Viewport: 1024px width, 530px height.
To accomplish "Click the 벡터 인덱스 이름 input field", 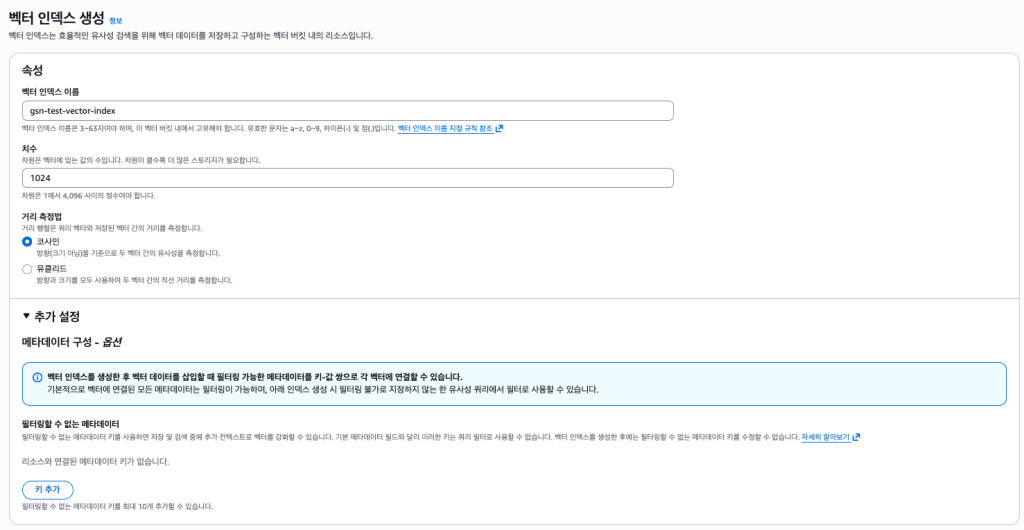I will (x=347, y=111).
